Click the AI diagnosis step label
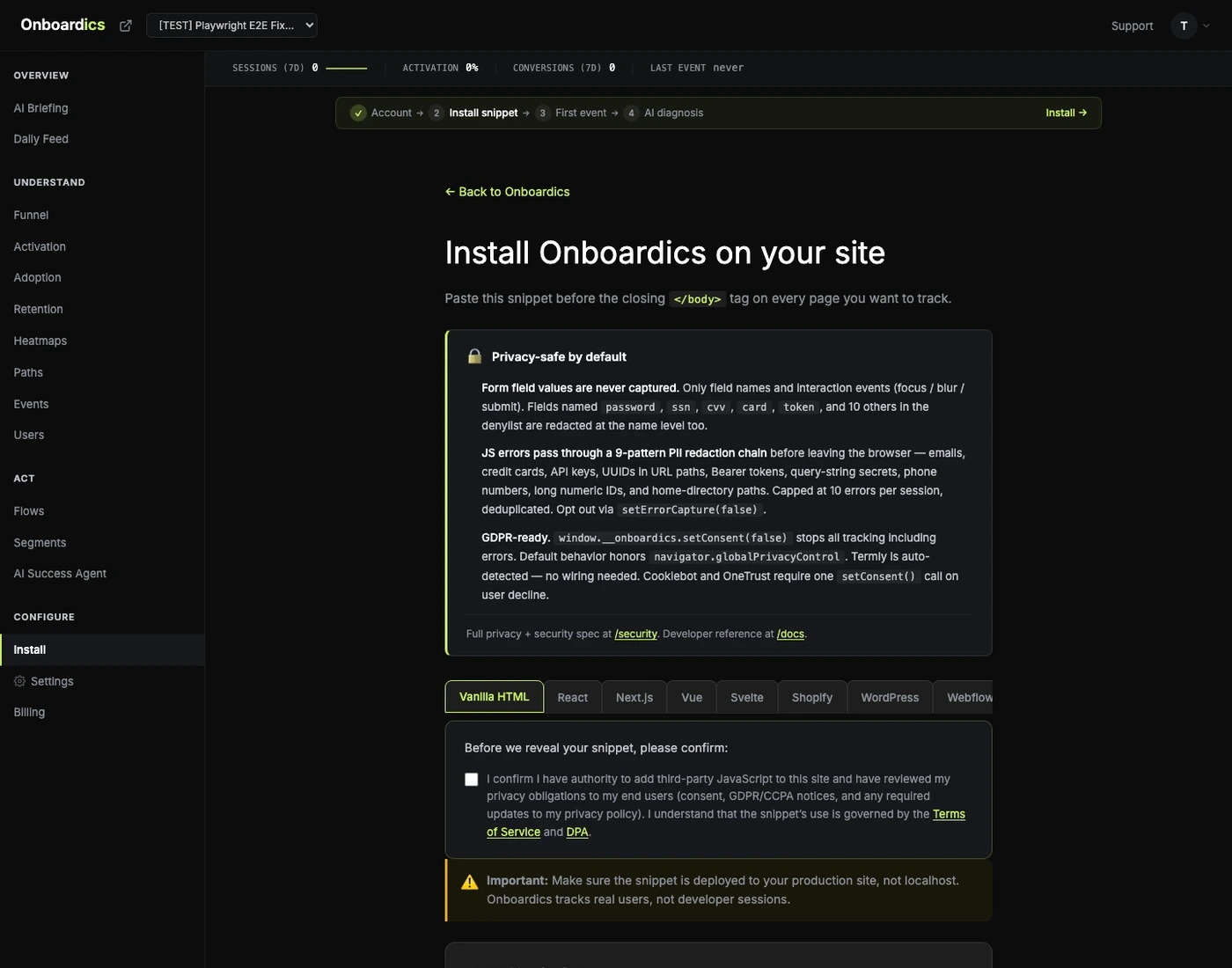The width and height of the screenshot is (1232, 968). [x=673, y=113]
